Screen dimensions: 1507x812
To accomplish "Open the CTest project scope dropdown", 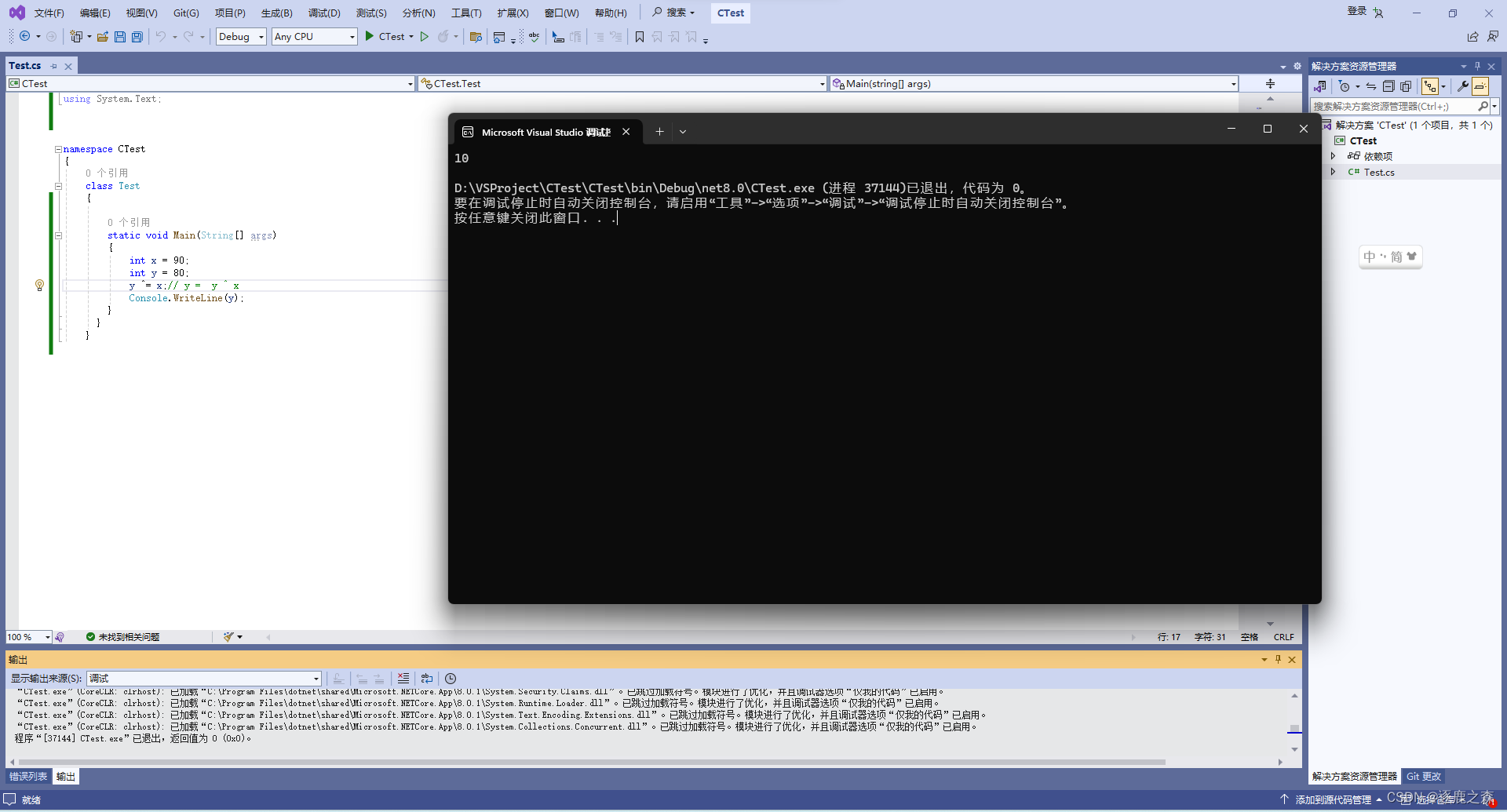I will pyautogui.click(x=210, y=84).
